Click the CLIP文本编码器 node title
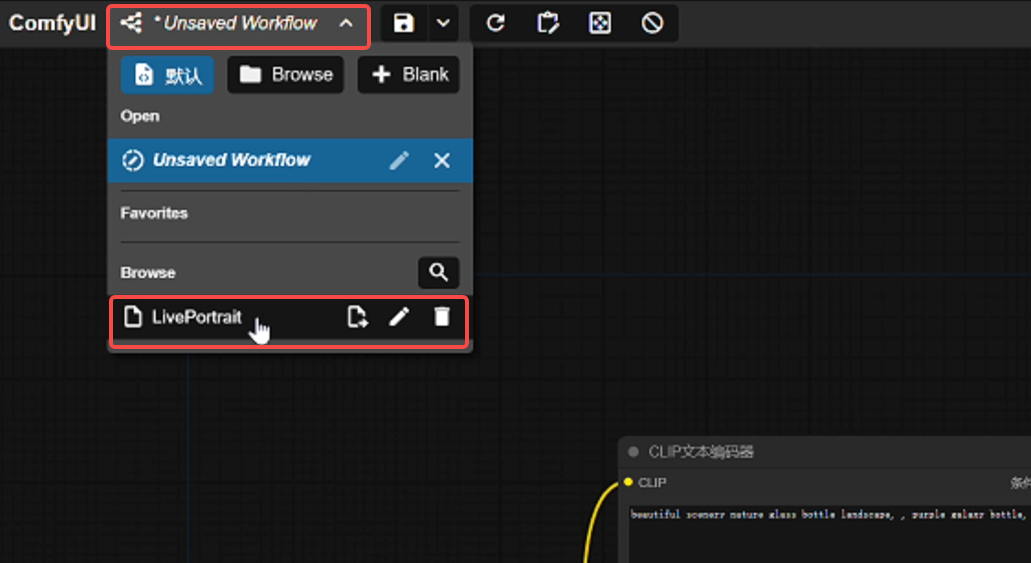 [701, 452]
